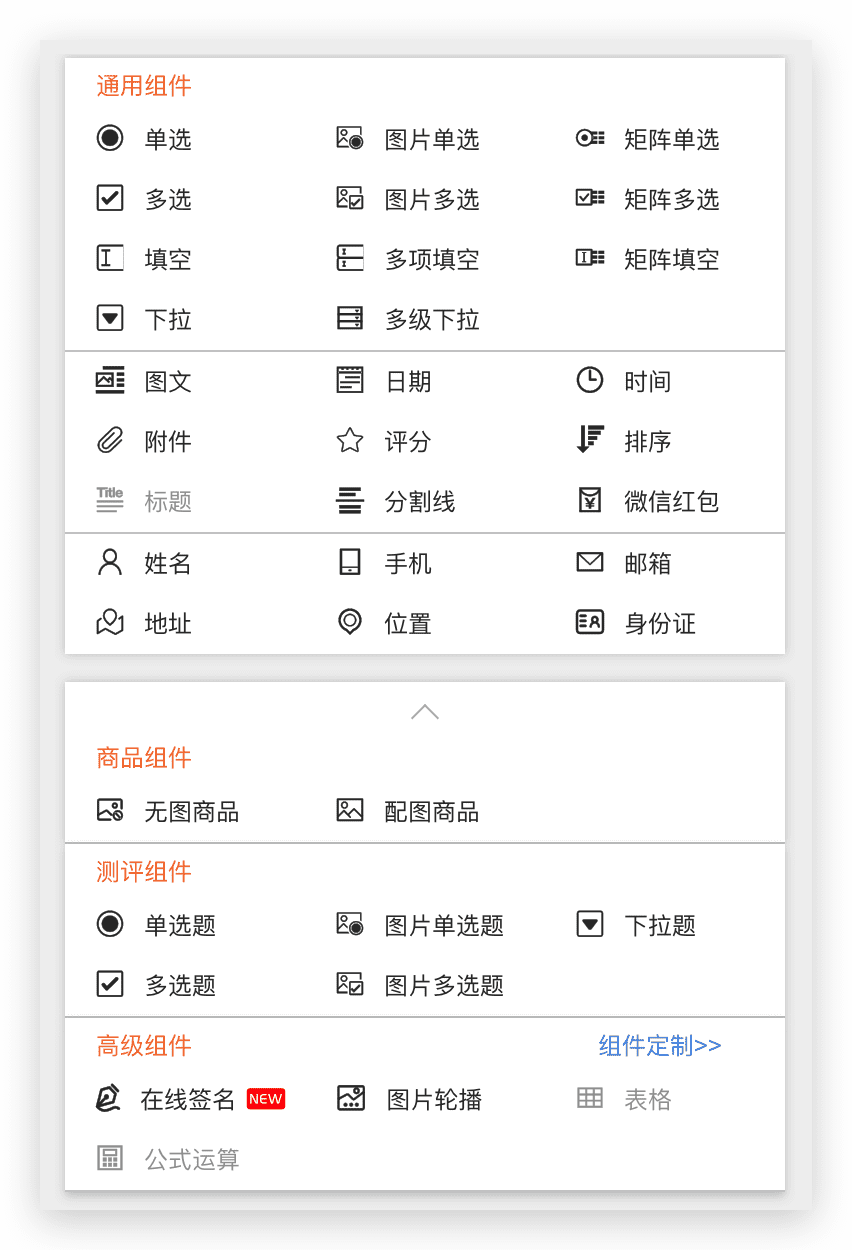Image resolution: width=852 pixels, height=1250 pixels.
Task: Select the 矩阵多选 icon
Action: tap(590, 198)
